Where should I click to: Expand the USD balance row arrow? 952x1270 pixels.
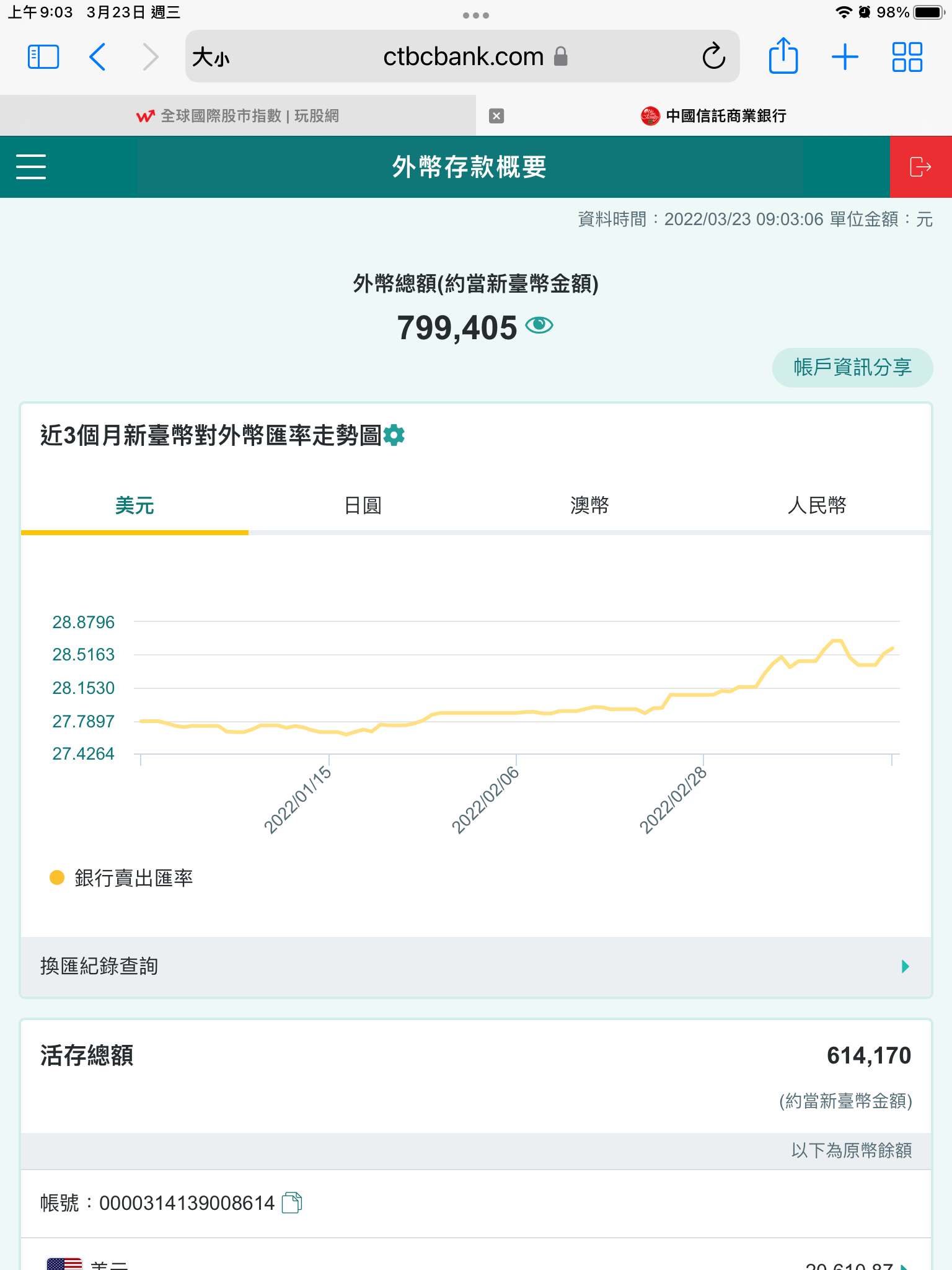pyautogui.click(x=905, y=1265)
